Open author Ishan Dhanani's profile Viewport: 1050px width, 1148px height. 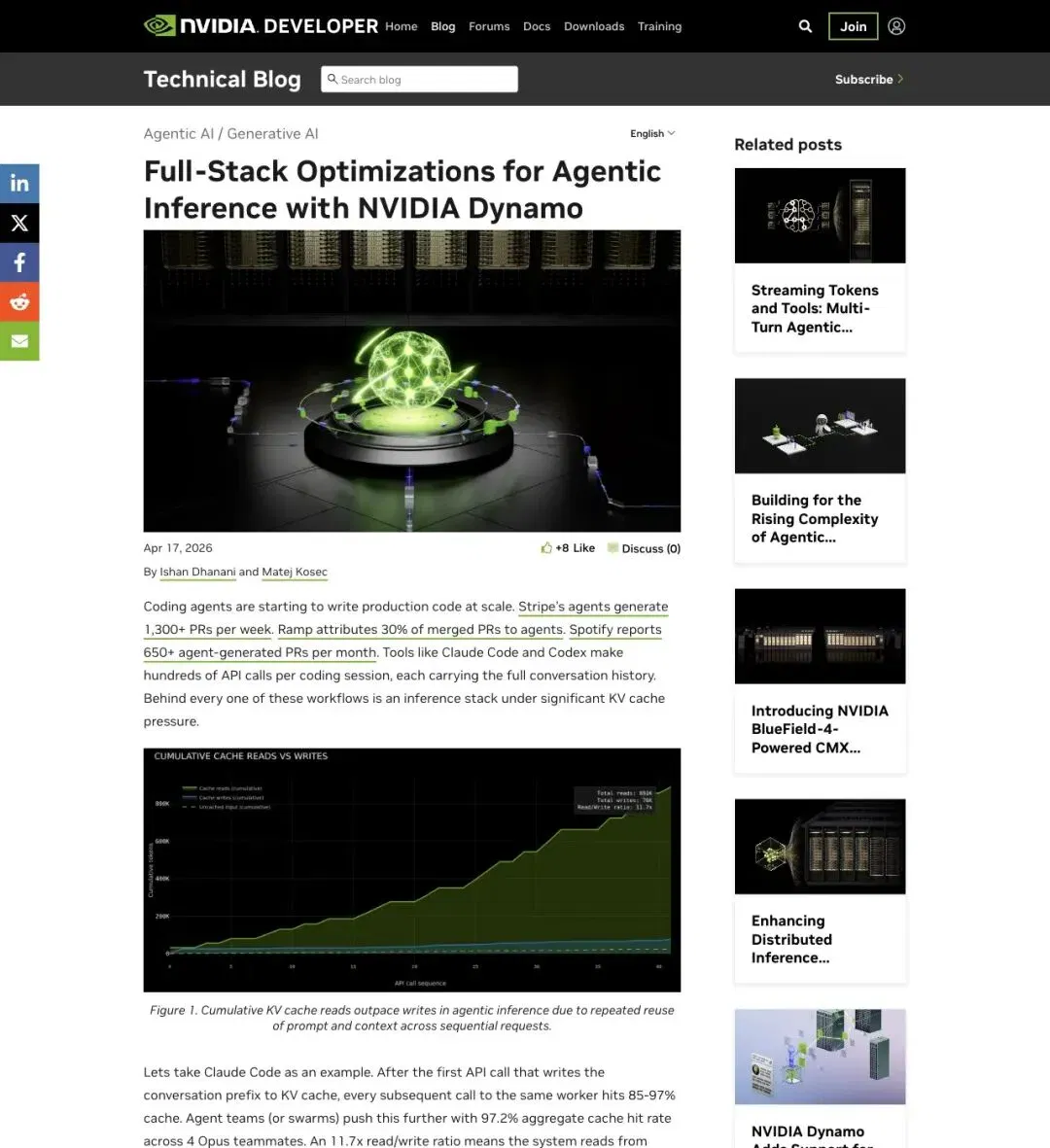click(197, 572)
